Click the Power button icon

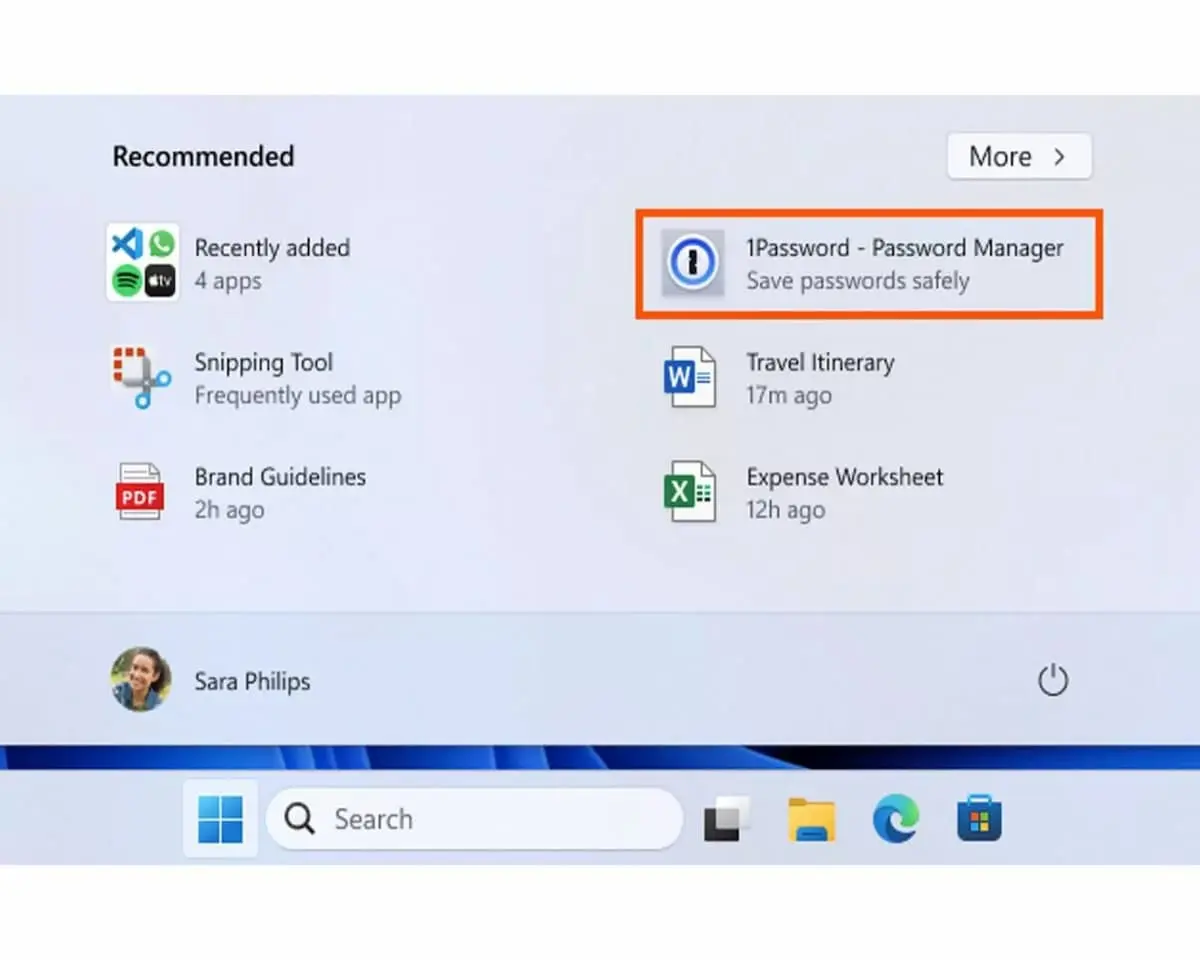1052,681
